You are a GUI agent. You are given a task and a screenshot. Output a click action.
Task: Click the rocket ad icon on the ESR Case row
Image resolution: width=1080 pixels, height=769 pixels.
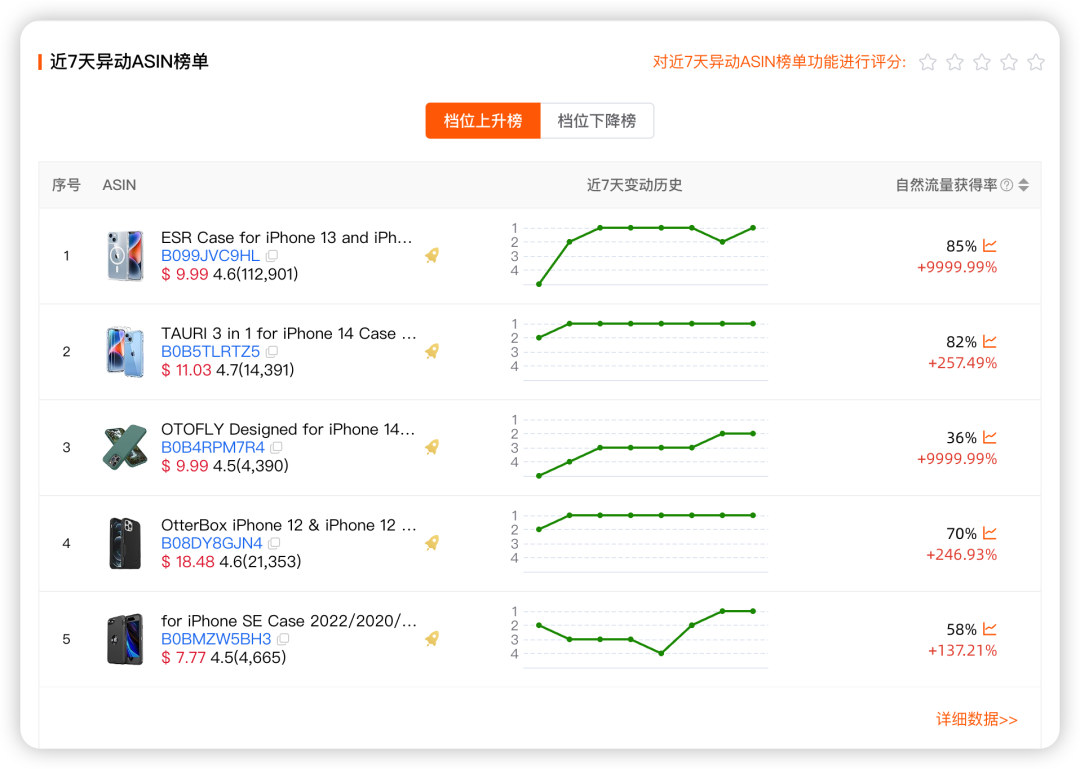(x=431, y=255)
